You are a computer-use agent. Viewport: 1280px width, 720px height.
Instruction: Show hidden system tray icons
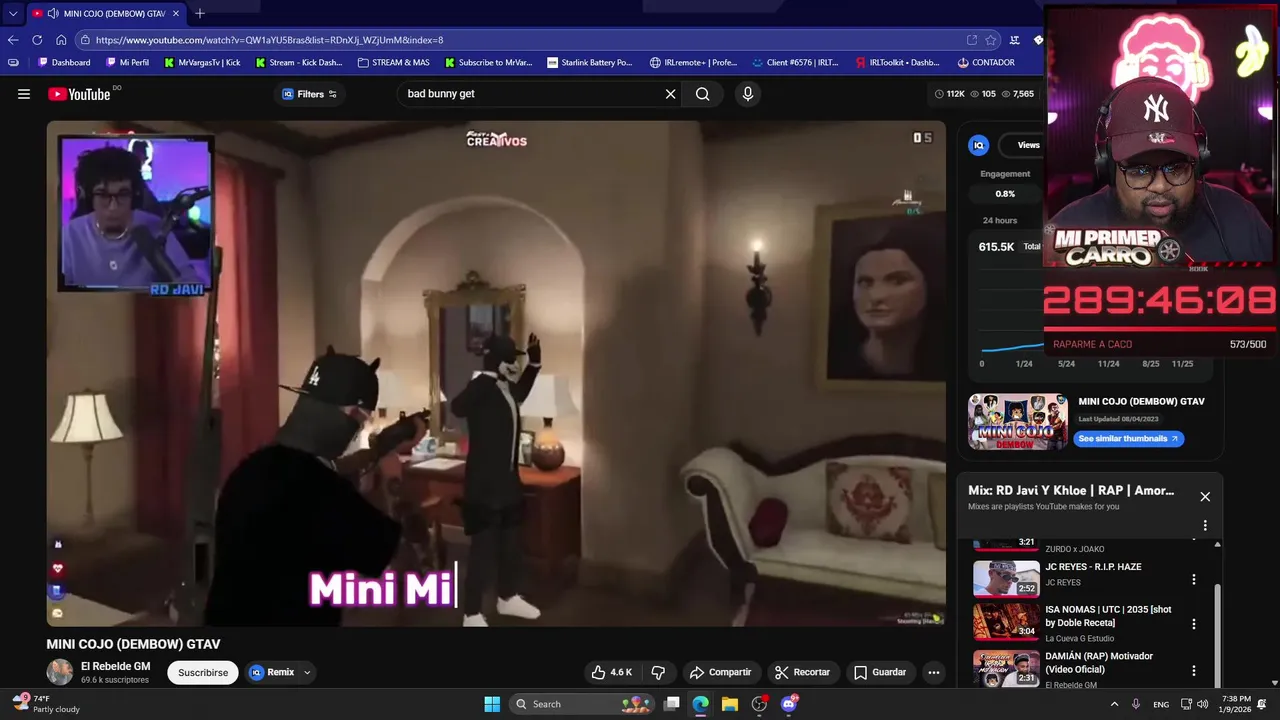pos(1114,704)
